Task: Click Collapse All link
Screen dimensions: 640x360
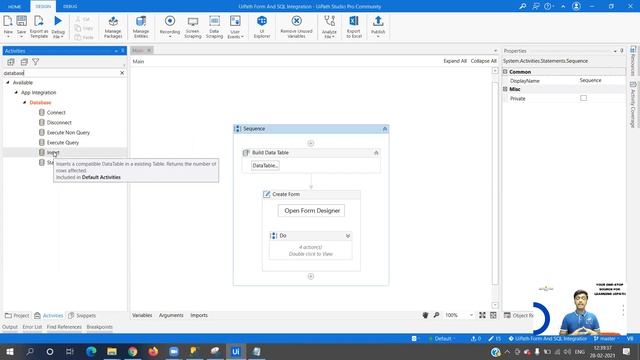Action: (x=484, y=61)
